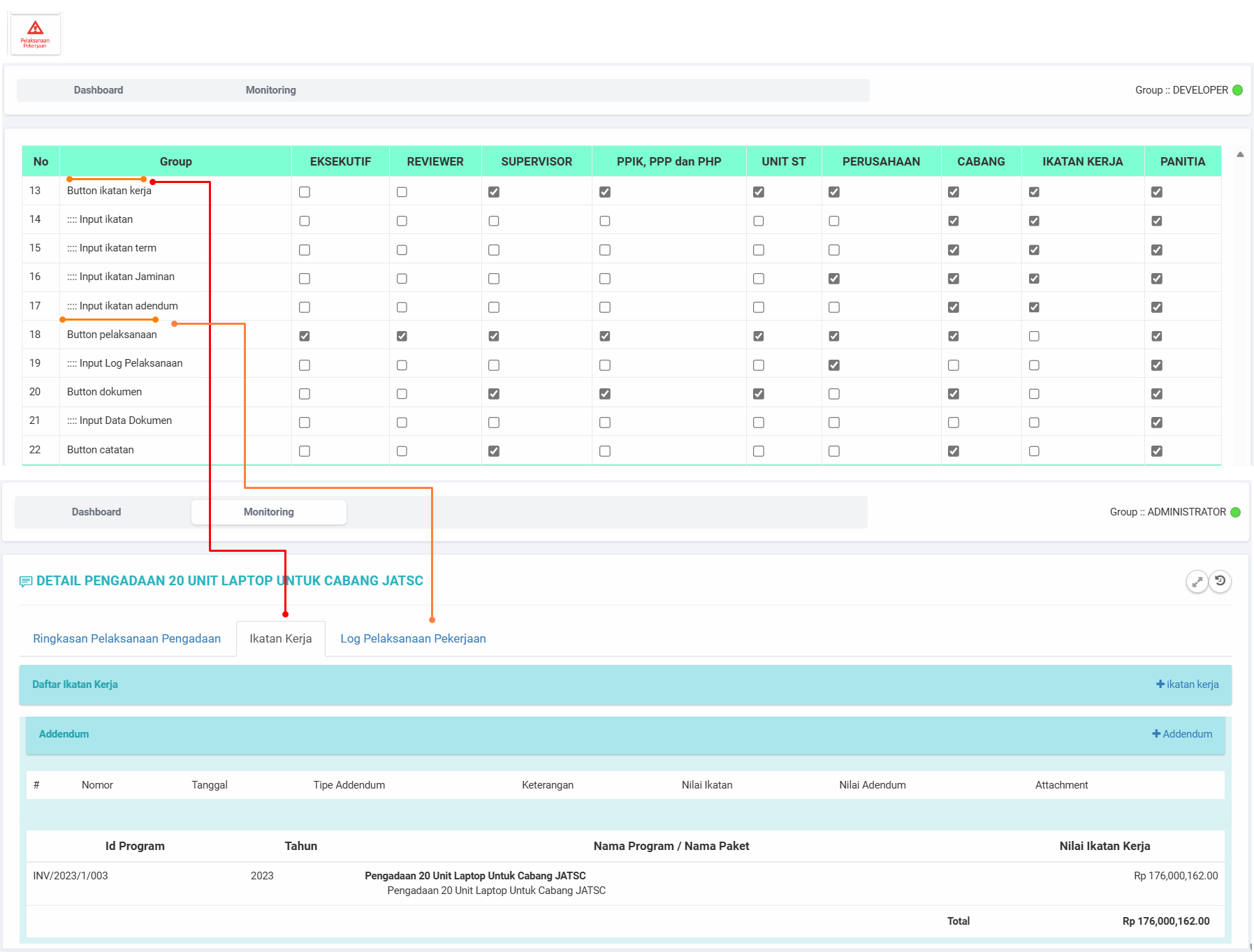Image resolution: width=1254 pixels, height=952 pixels.
Task: Uncheck PANITIA checkbox for Button catatan
Action: tap(1157, 451)
